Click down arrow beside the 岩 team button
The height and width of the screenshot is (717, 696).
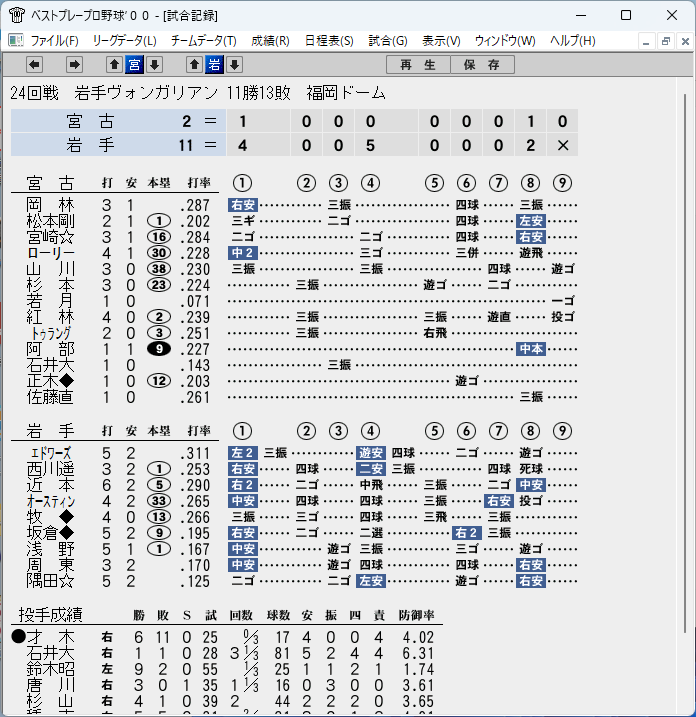(x=235, y=65)
